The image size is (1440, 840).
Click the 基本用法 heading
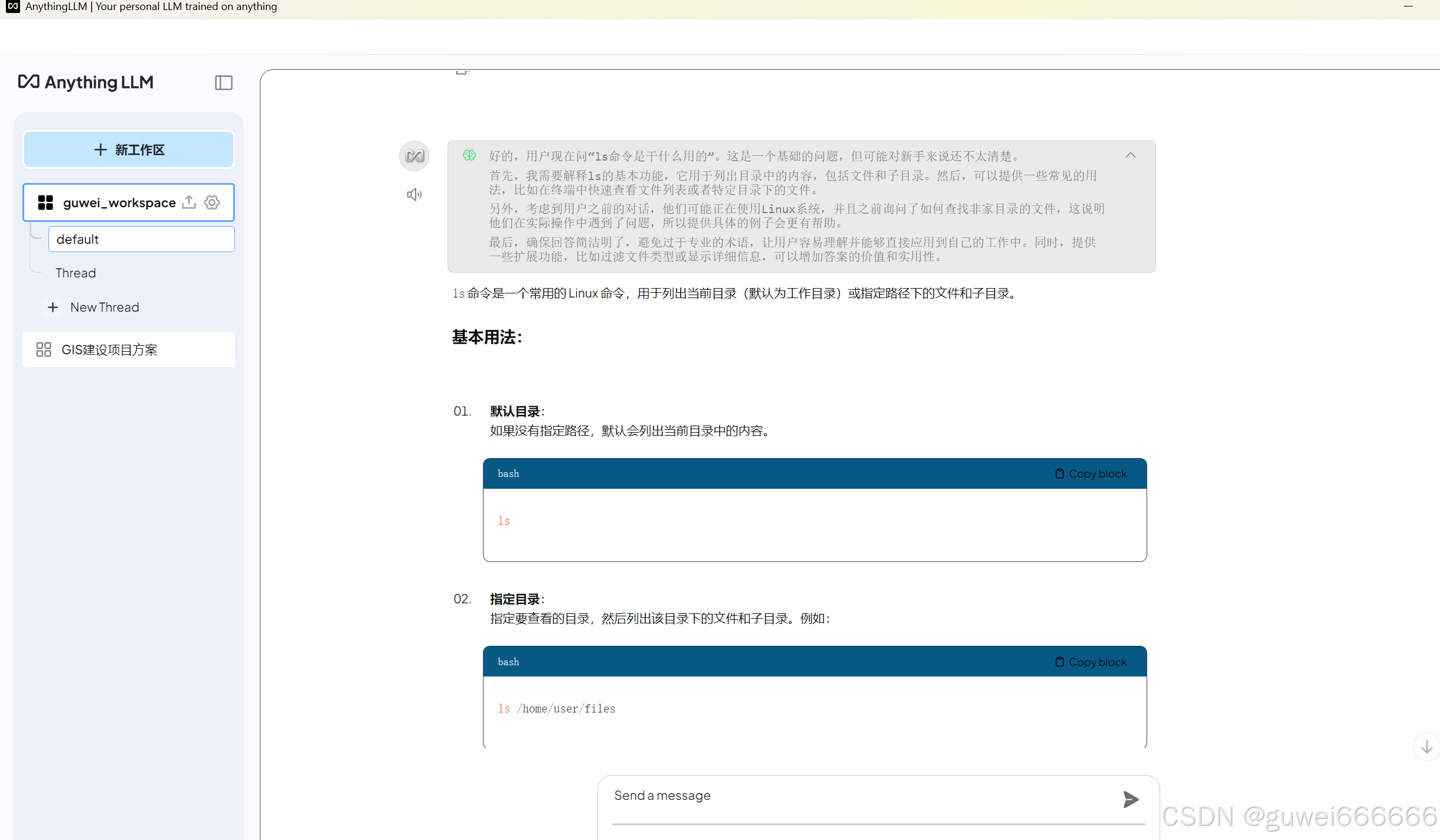click(x=487, y=337)
